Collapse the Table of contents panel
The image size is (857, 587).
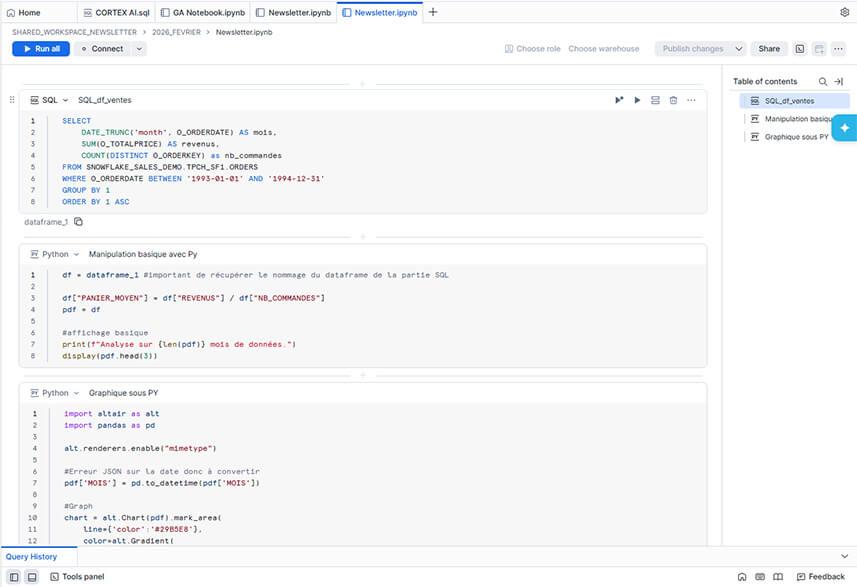click(839, 82)
